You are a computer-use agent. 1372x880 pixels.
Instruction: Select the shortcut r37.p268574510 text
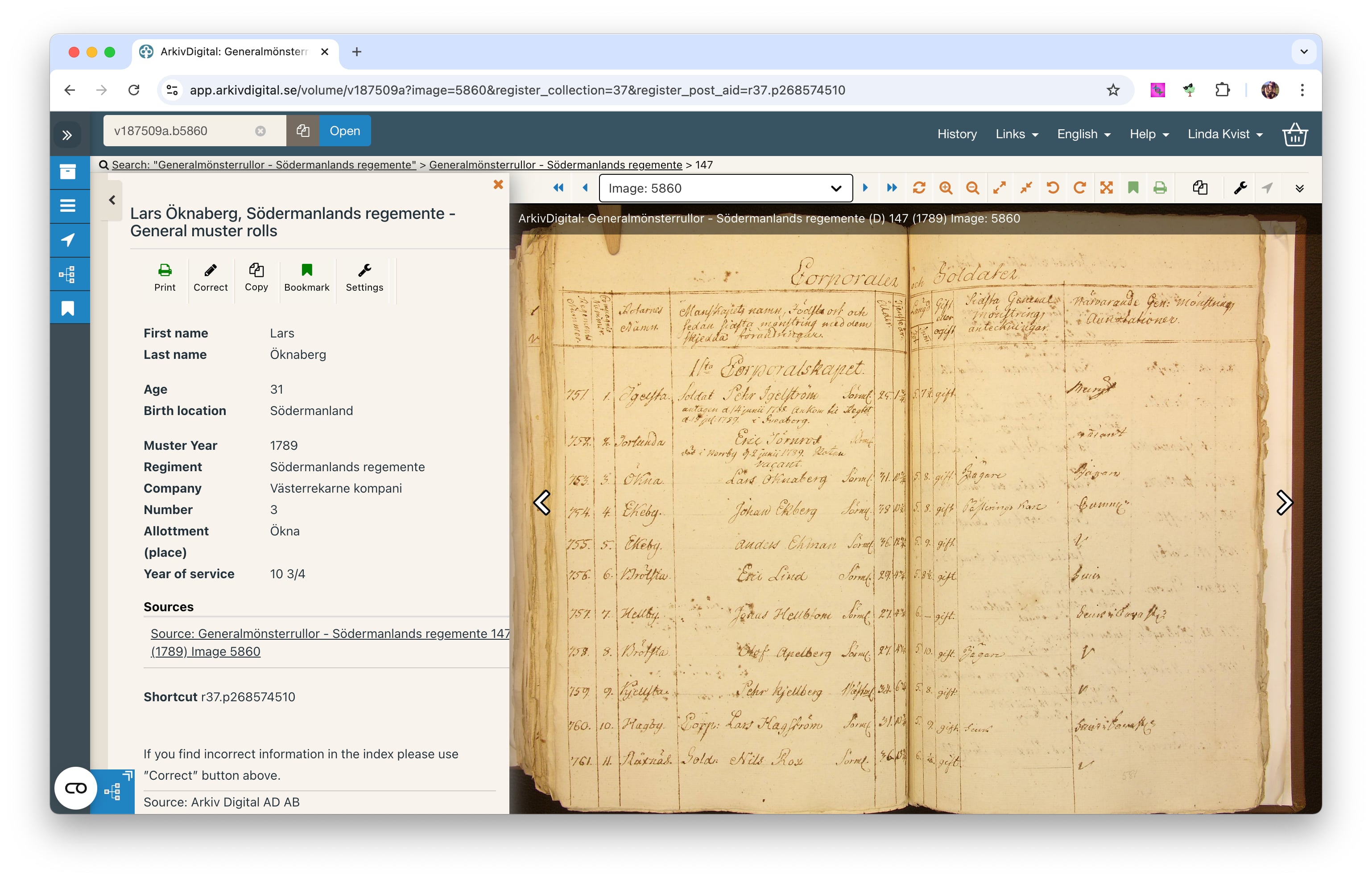click(x=248, y=697)
